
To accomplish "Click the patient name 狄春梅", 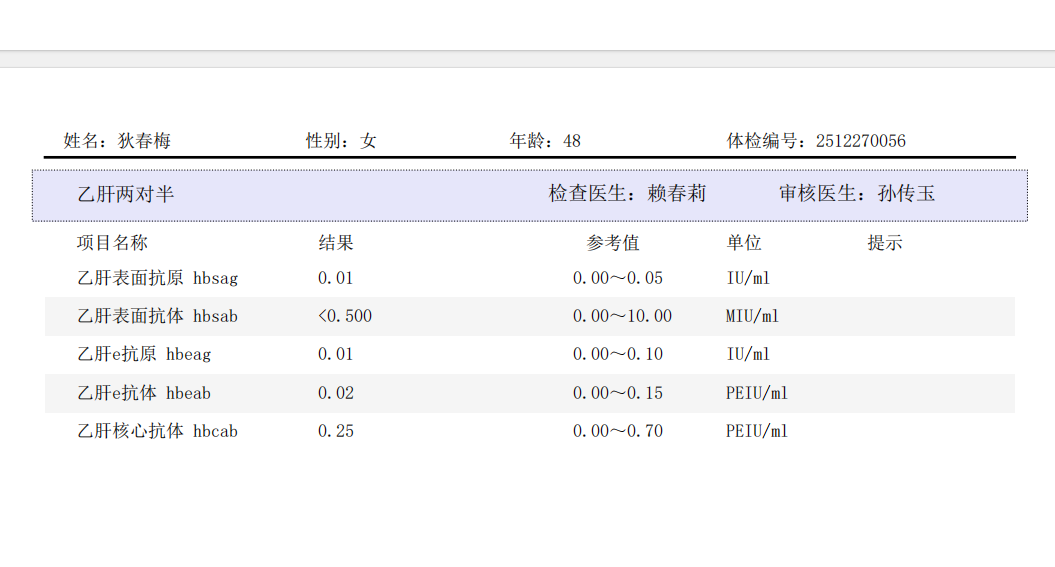I will pyautogui.click(x=144, y=141).
